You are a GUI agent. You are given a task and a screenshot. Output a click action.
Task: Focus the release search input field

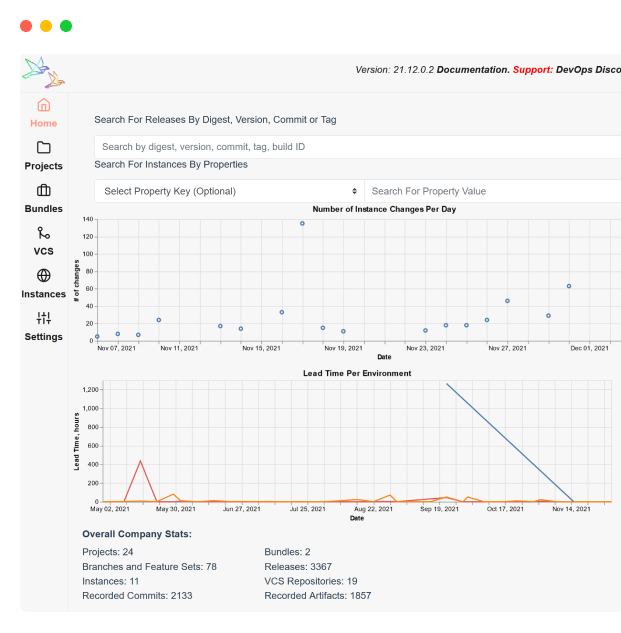point(355,147)
